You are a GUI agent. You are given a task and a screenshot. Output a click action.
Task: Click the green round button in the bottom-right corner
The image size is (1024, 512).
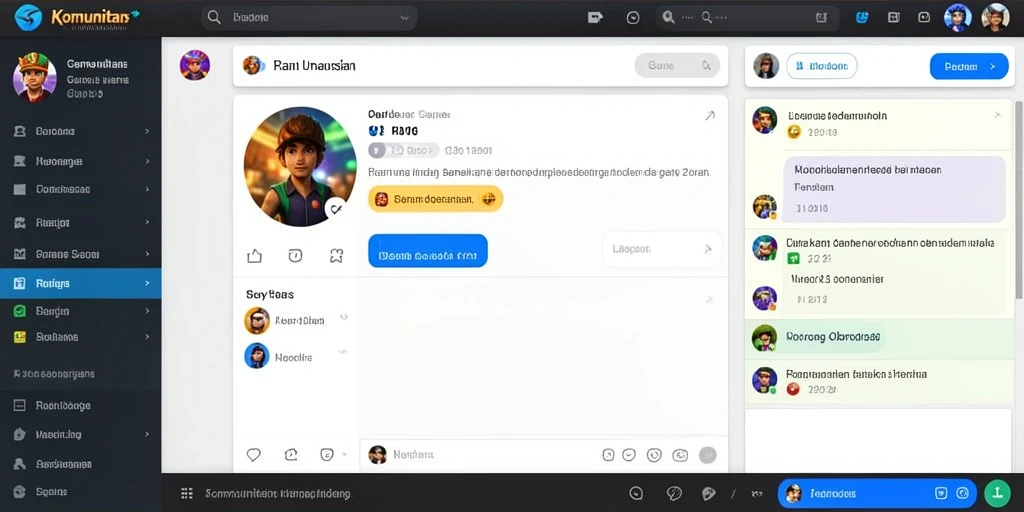(997, 494)
